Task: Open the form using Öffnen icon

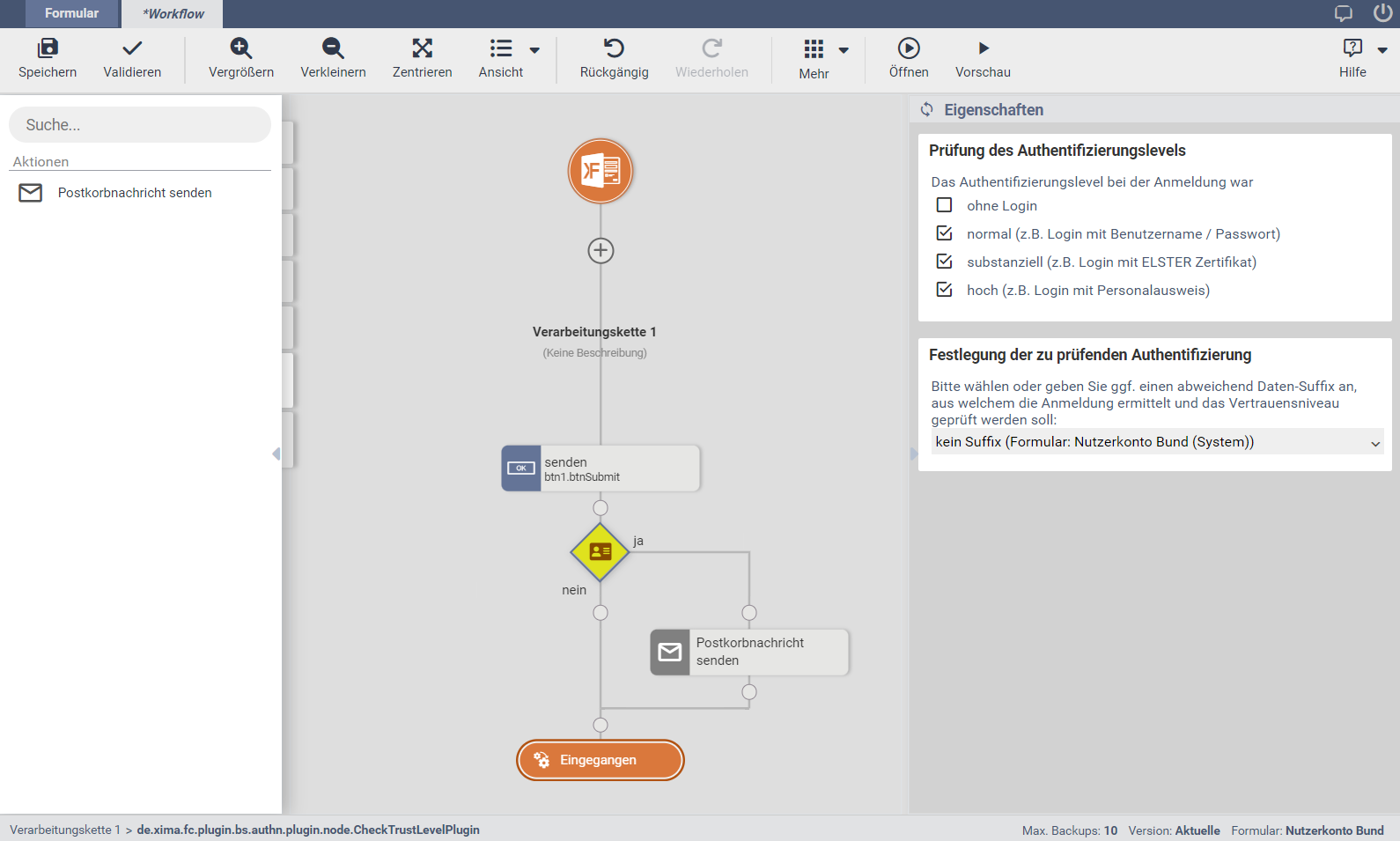Action: (908, 48)
